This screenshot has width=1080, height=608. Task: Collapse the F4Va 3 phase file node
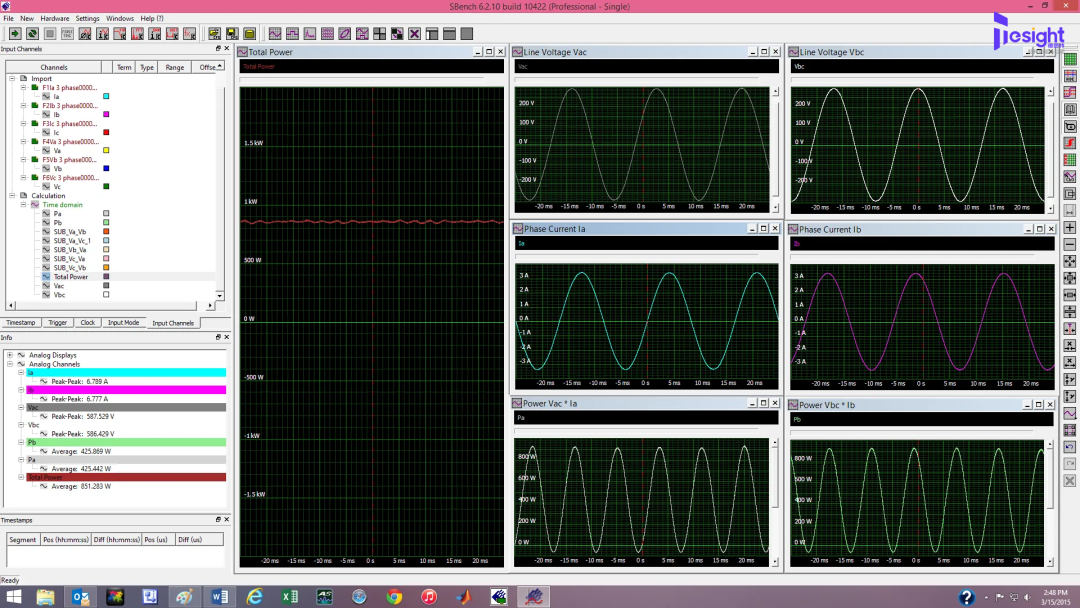pos(23,141)
